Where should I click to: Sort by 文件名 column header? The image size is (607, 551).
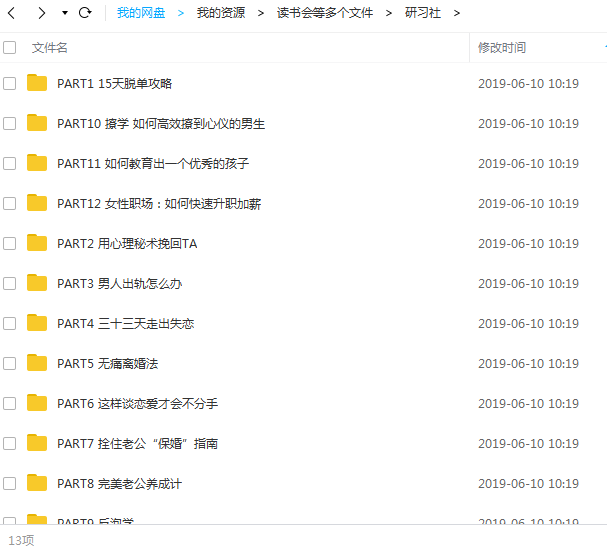point(50,47)
